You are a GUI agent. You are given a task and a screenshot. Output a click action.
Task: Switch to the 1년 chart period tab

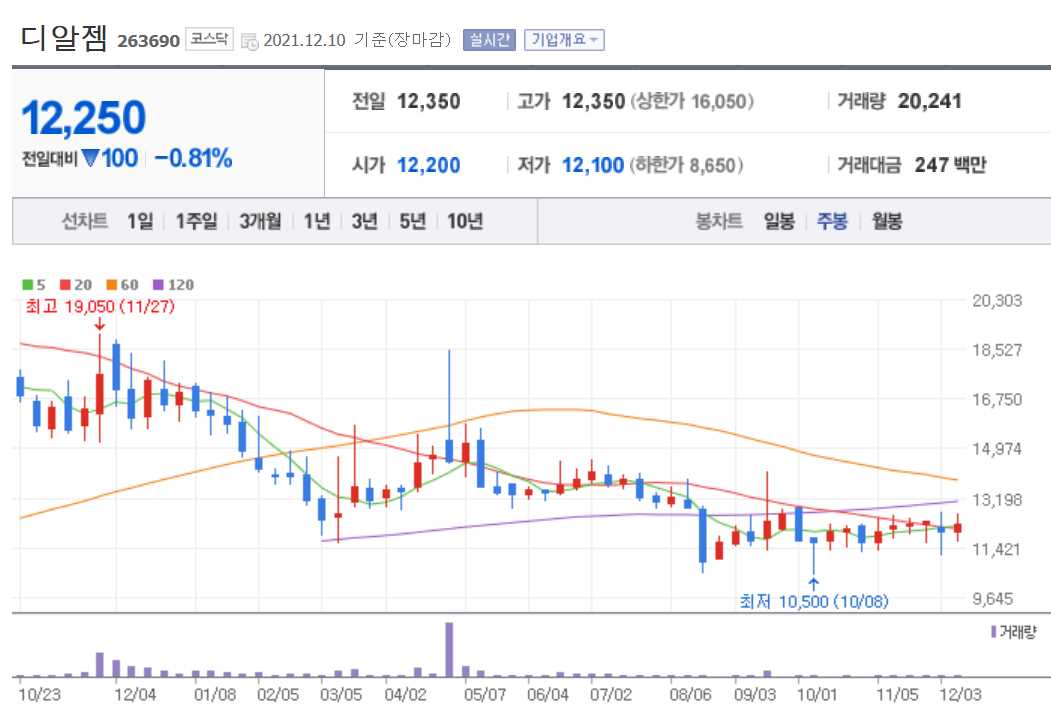tap(316, 221)
